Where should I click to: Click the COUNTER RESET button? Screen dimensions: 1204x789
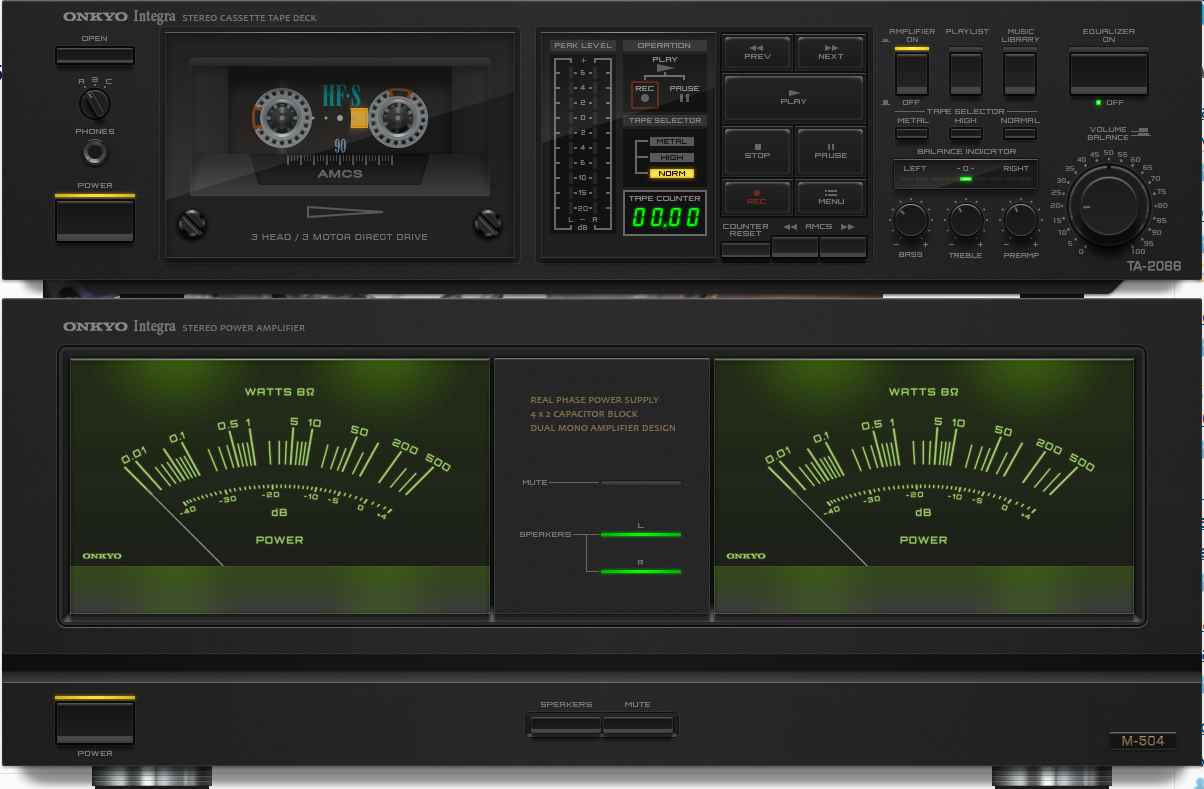746,249
